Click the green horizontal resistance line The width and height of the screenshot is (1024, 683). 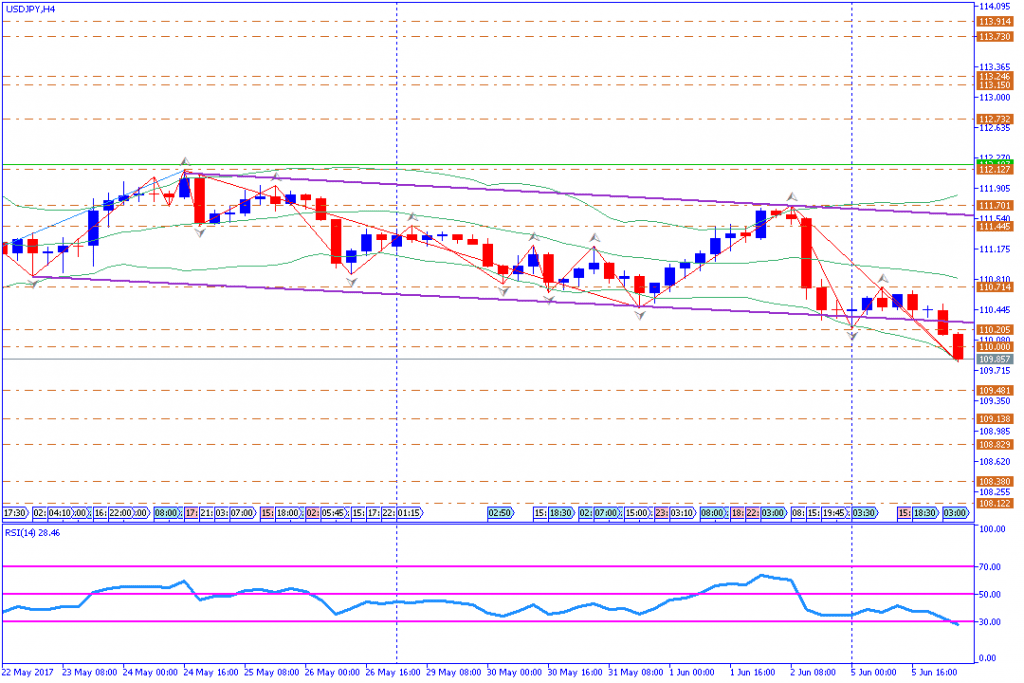500,164
